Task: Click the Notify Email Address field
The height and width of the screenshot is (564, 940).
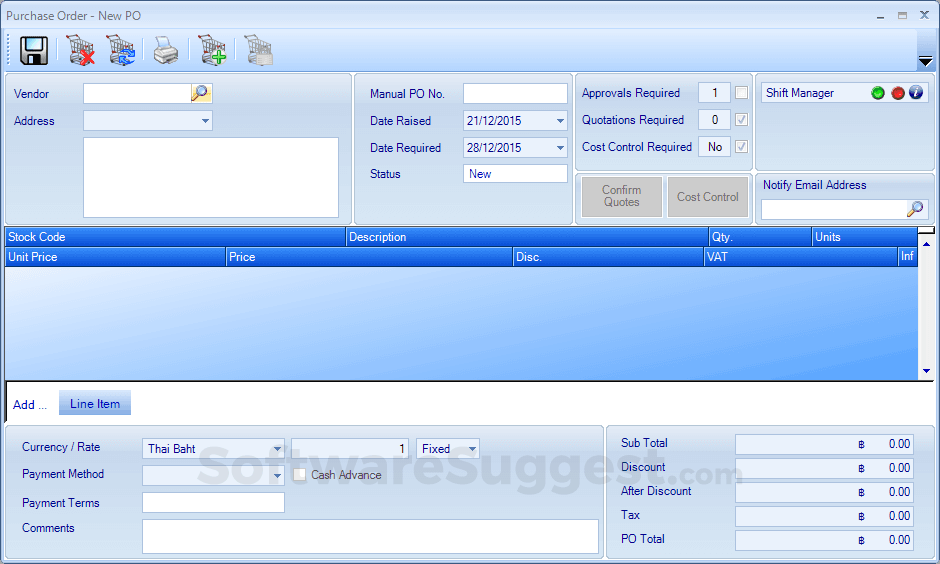Action: coord(834,209)
